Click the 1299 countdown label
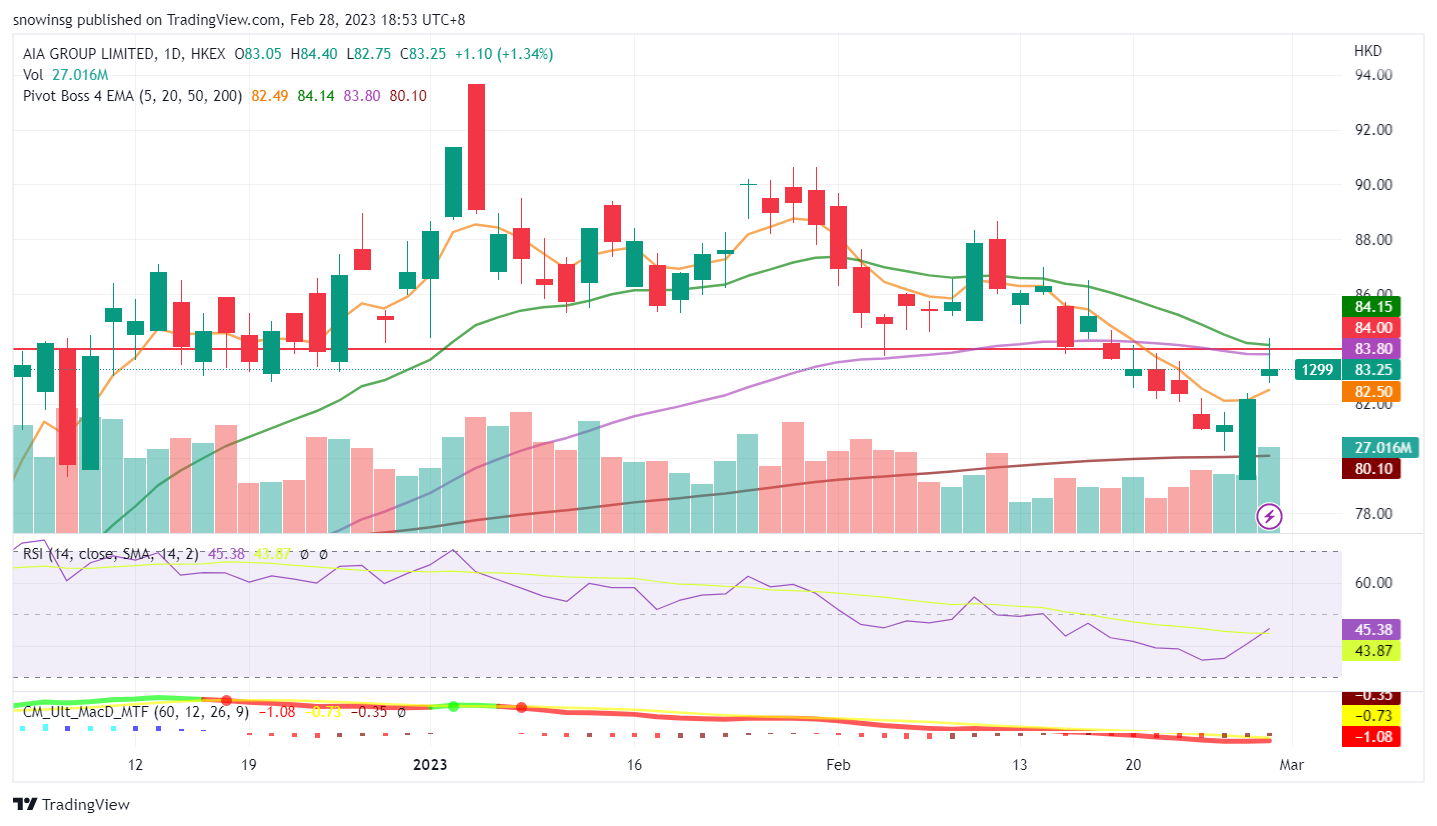 1317,370
